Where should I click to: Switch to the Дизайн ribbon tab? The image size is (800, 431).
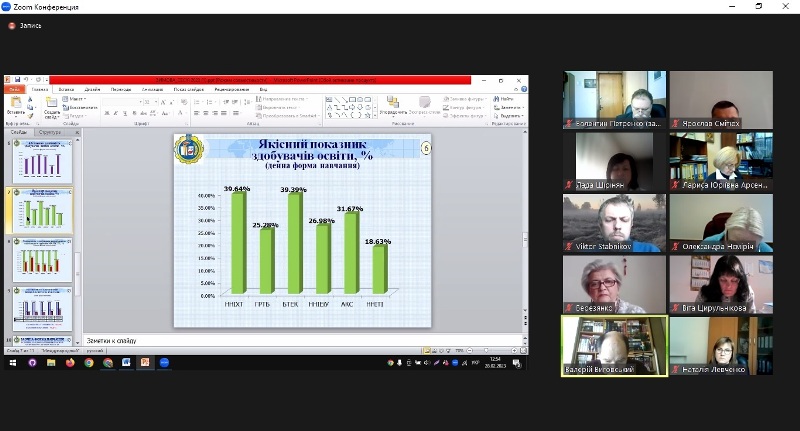tap(92, 89)
